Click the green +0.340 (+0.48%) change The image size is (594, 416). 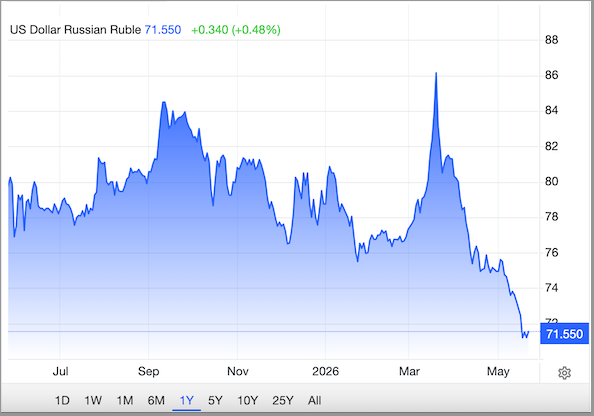(236, 30)
